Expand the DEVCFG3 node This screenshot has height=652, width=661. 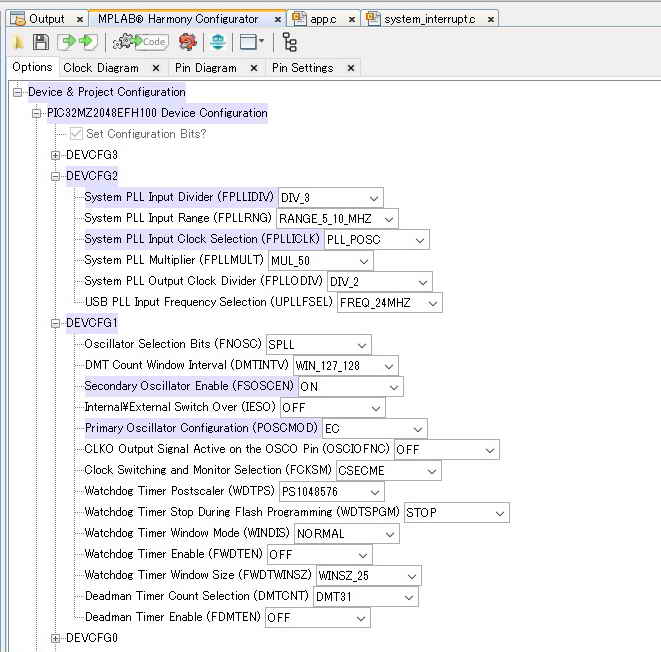click(x=55, y=155)
